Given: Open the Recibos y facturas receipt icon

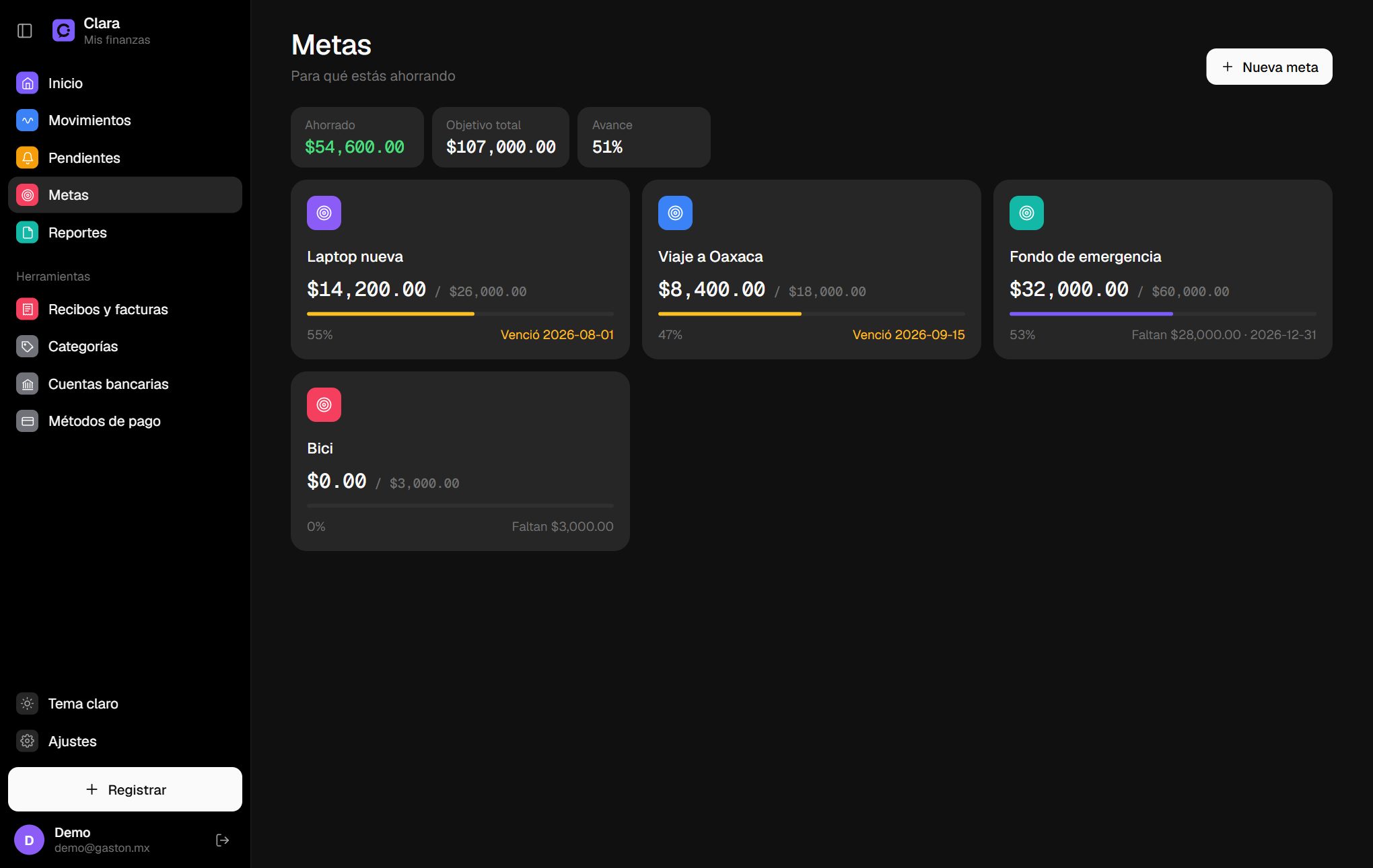Looking at the screenshot, I should click(x=28, y=310).
